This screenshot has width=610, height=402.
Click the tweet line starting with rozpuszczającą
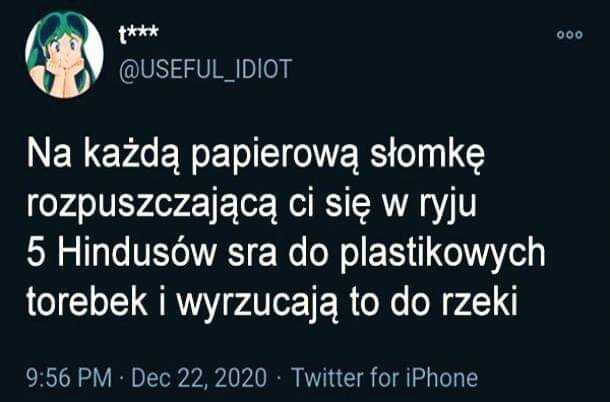tap(252, 204)
